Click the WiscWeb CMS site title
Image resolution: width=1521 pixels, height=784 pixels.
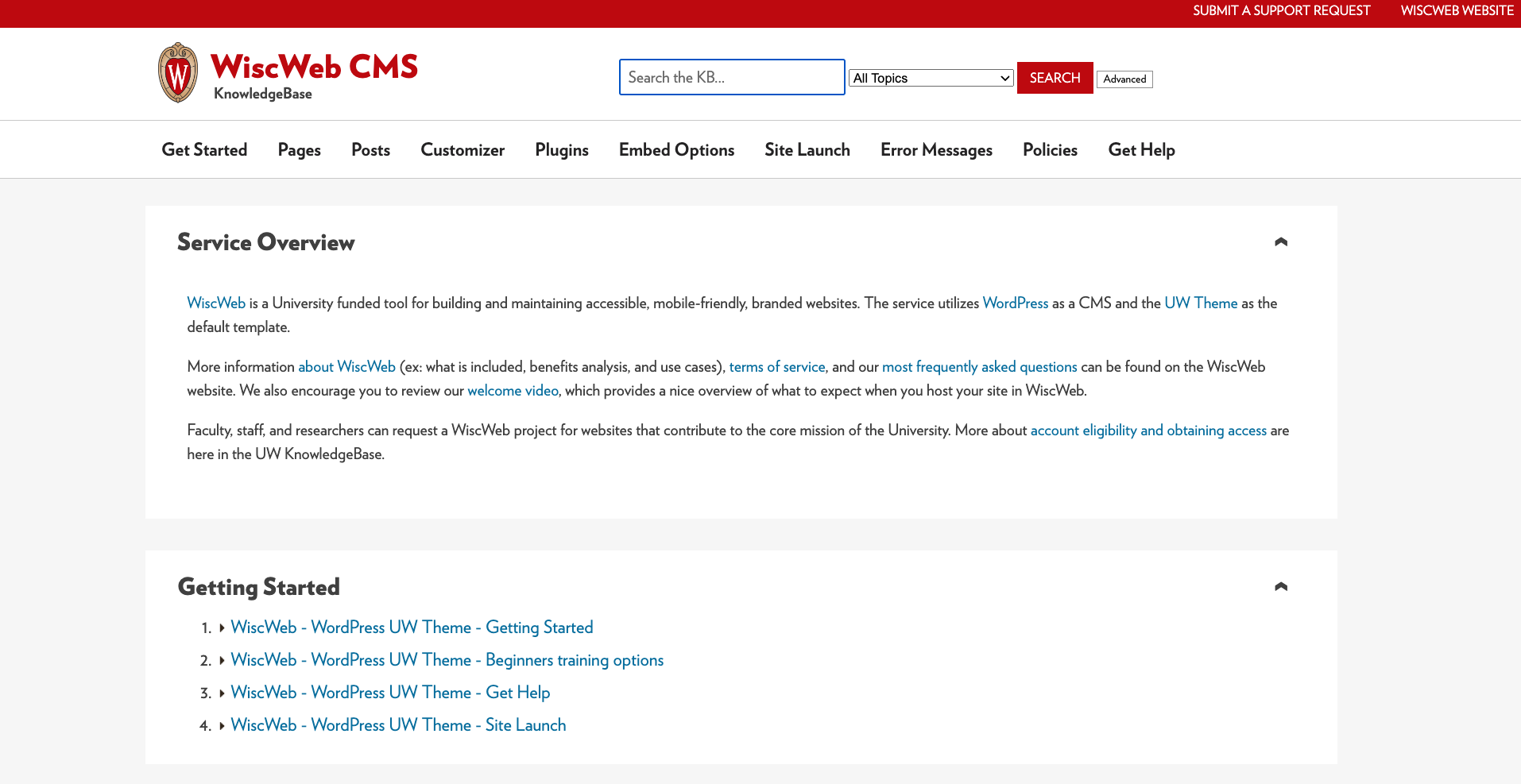(314, 67)
